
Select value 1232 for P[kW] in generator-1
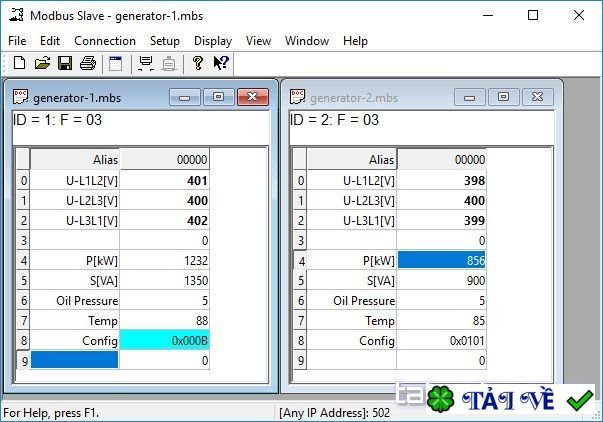pyautogui.click(x=165, y=260)
